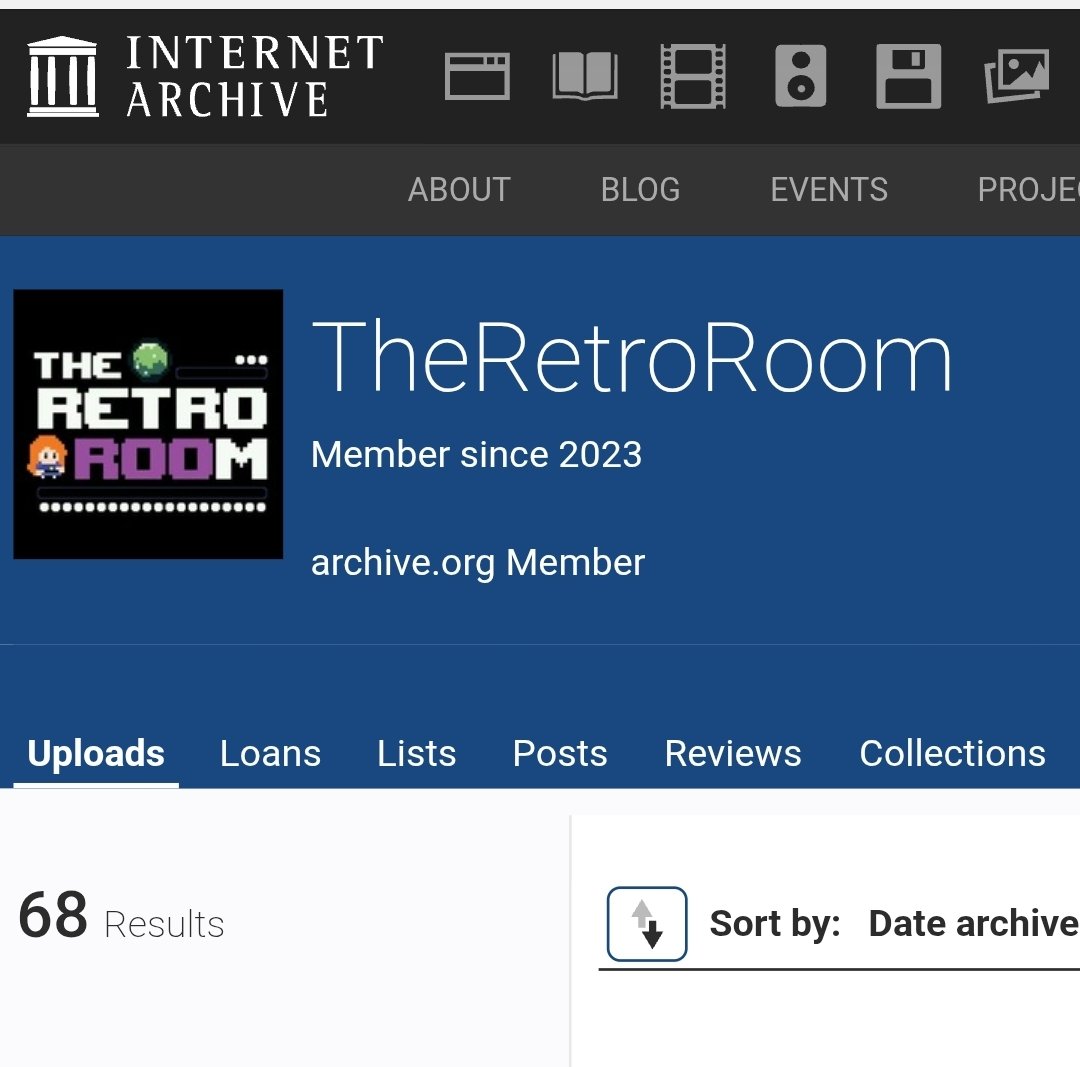The width and height of the screenshot is (1080, 1067).
Task: Go to the EVENTS page
Action: click(829, 189)
